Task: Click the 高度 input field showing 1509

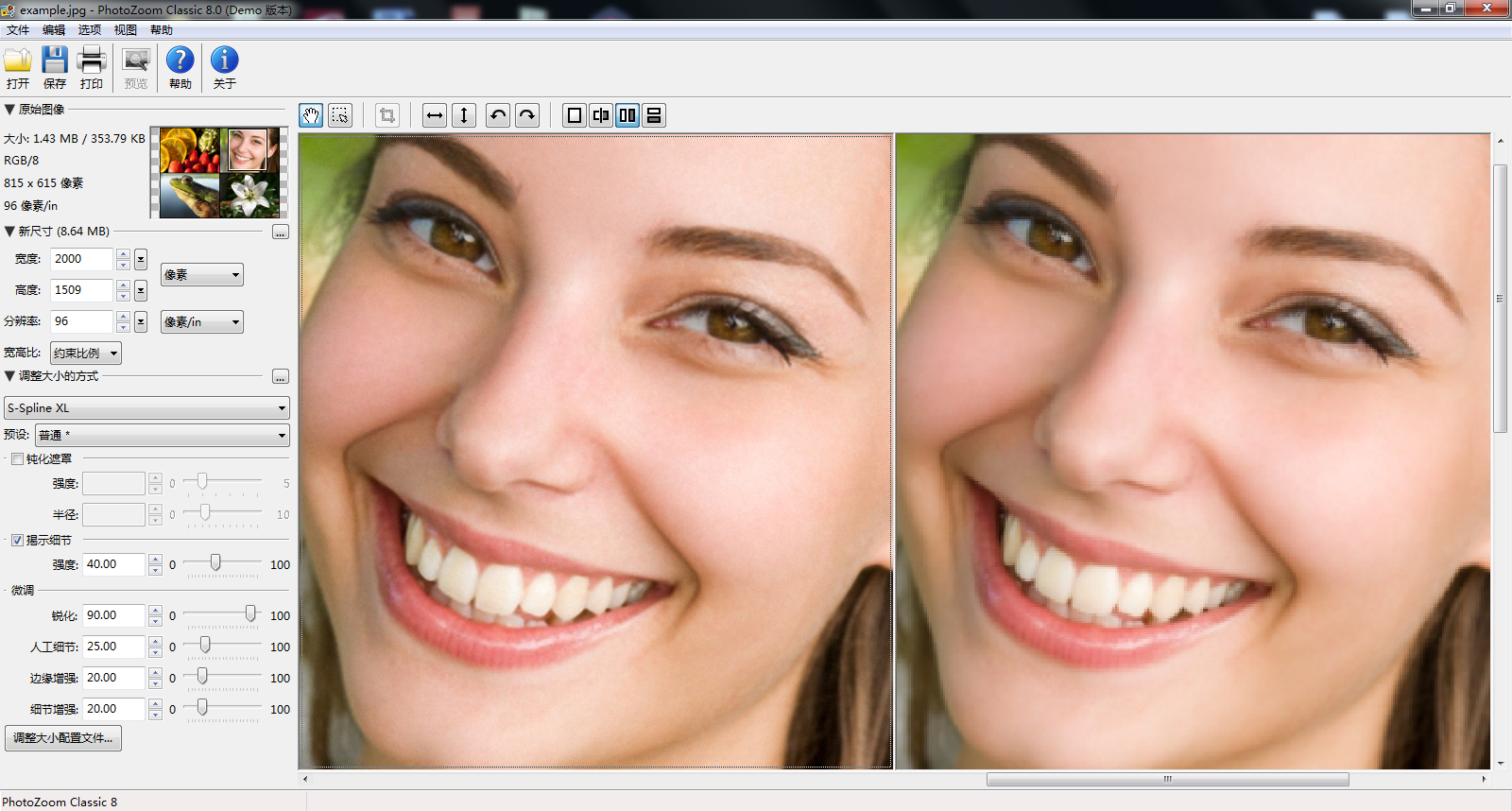Action: point(82,290)
